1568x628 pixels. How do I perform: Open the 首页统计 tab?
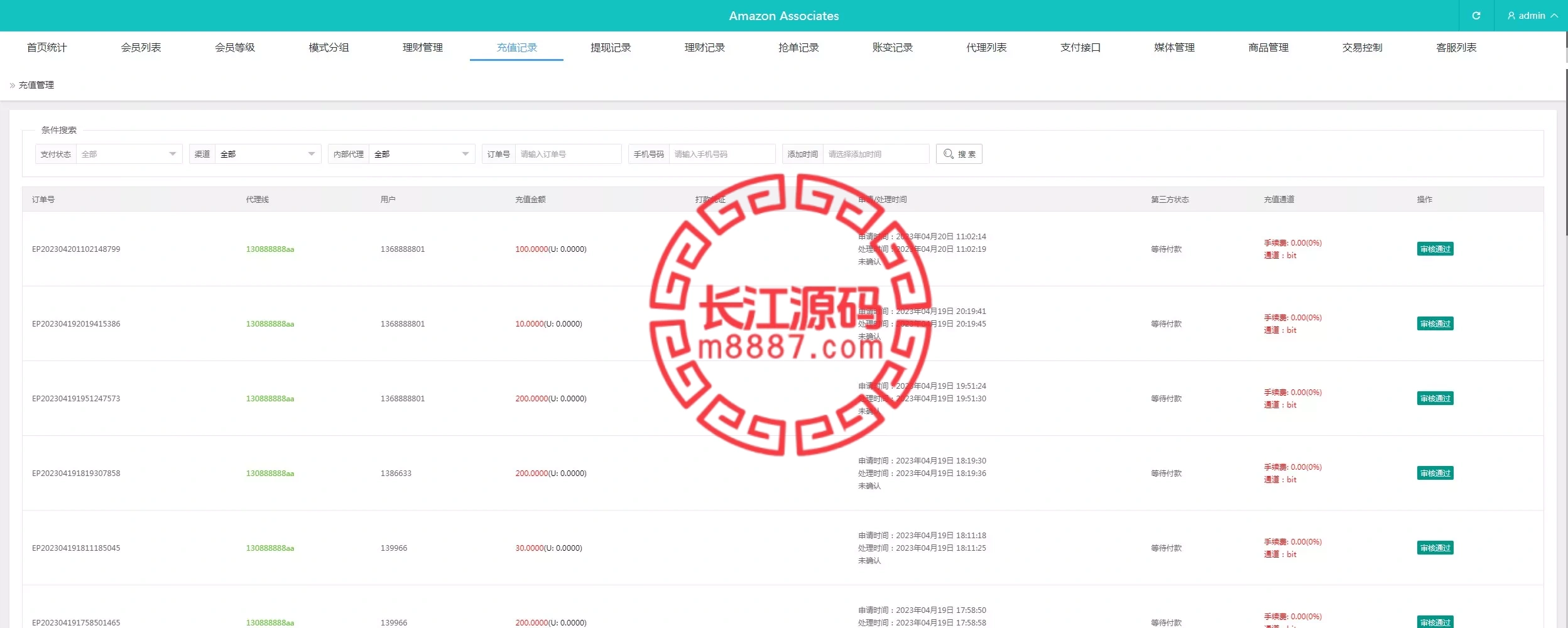pyautogui.click(x=47, y=47)
